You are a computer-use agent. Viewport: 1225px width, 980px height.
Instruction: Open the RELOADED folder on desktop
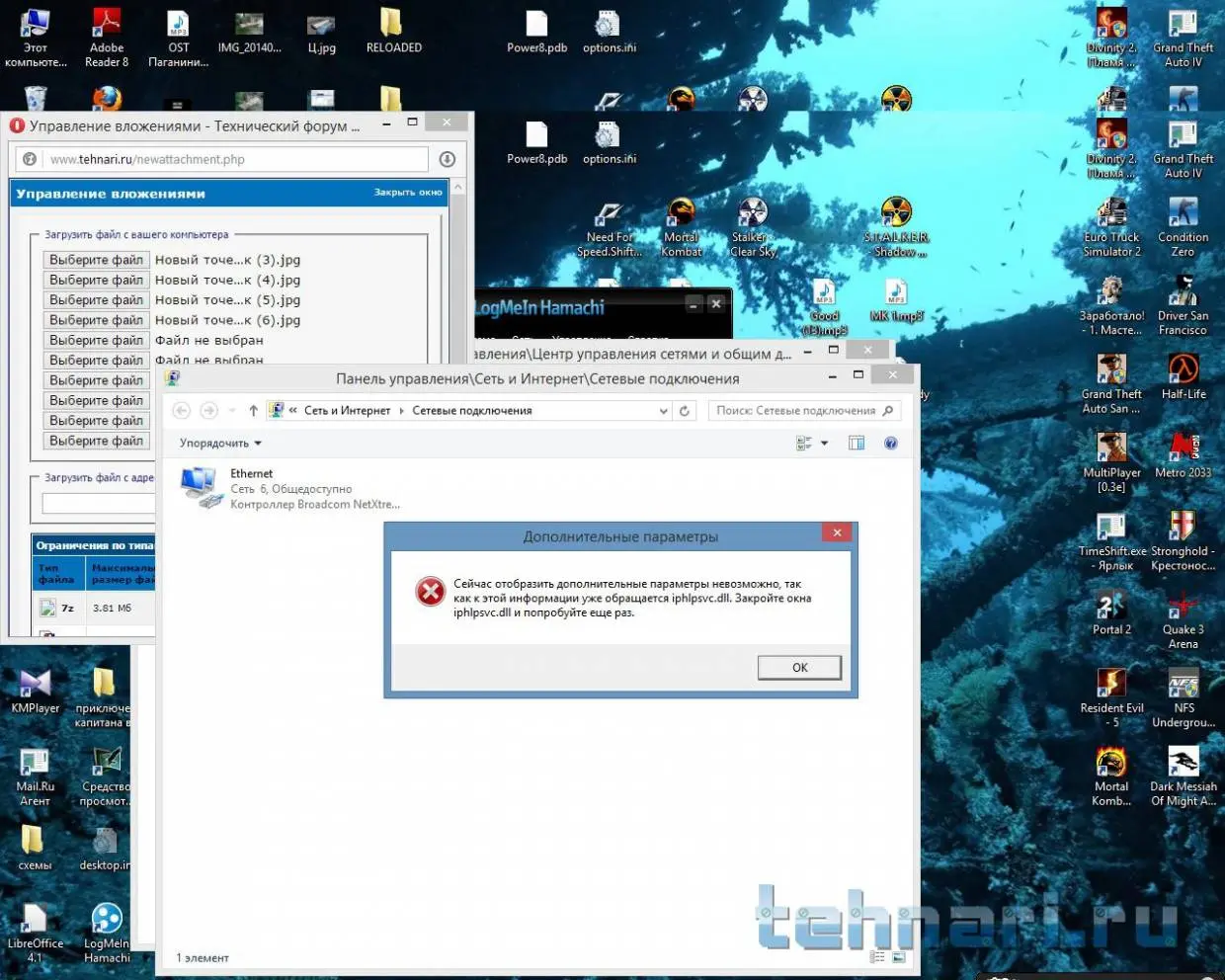point(393,30)
